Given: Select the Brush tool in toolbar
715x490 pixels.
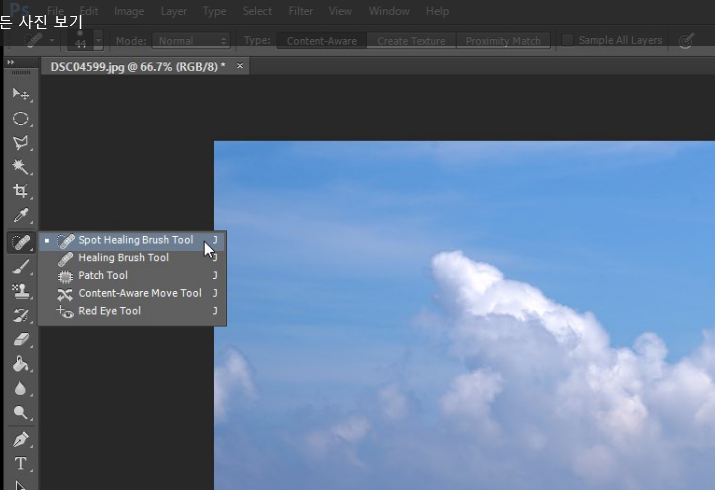Looking at the screenshot, I should coord(21,267).
